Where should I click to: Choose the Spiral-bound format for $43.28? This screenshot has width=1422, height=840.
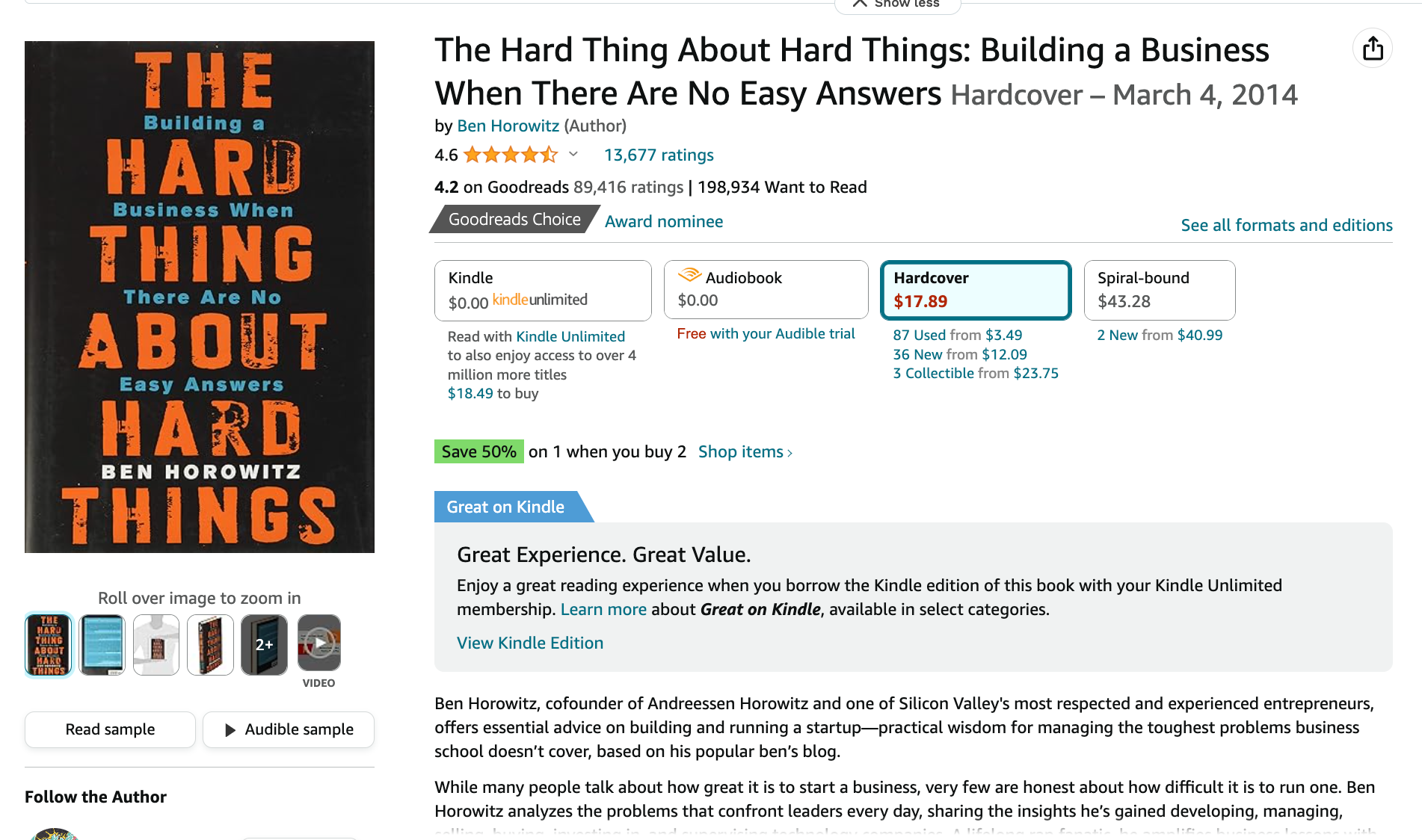(1160, 290)
